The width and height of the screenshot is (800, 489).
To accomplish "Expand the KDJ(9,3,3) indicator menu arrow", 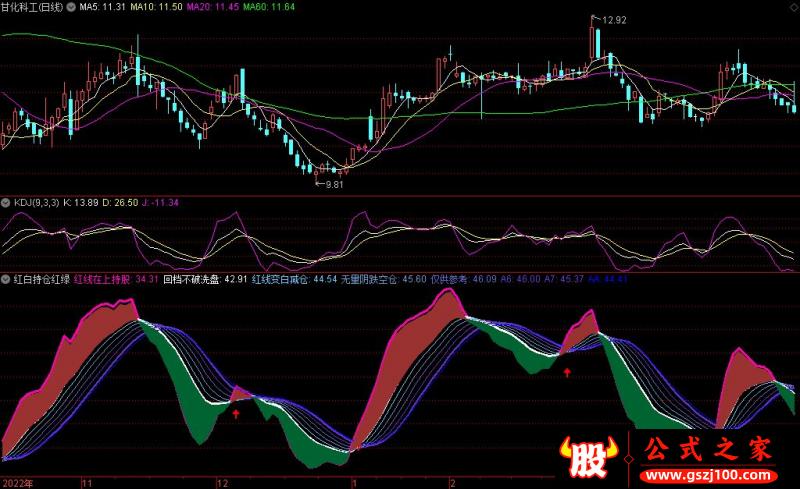I will [x=6, y=202].
